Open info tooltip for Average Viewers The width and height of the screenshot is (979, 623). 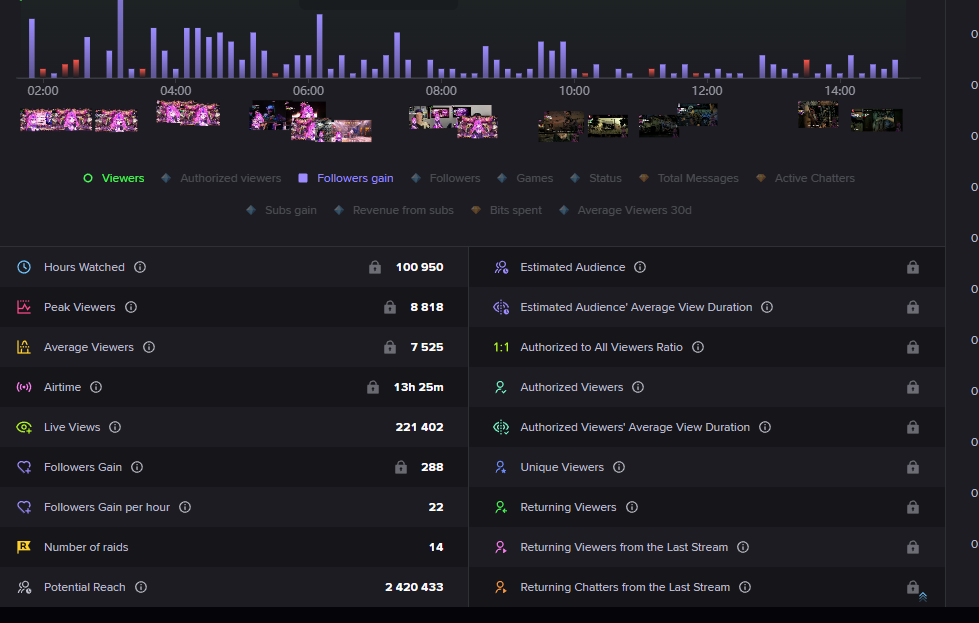149,347
